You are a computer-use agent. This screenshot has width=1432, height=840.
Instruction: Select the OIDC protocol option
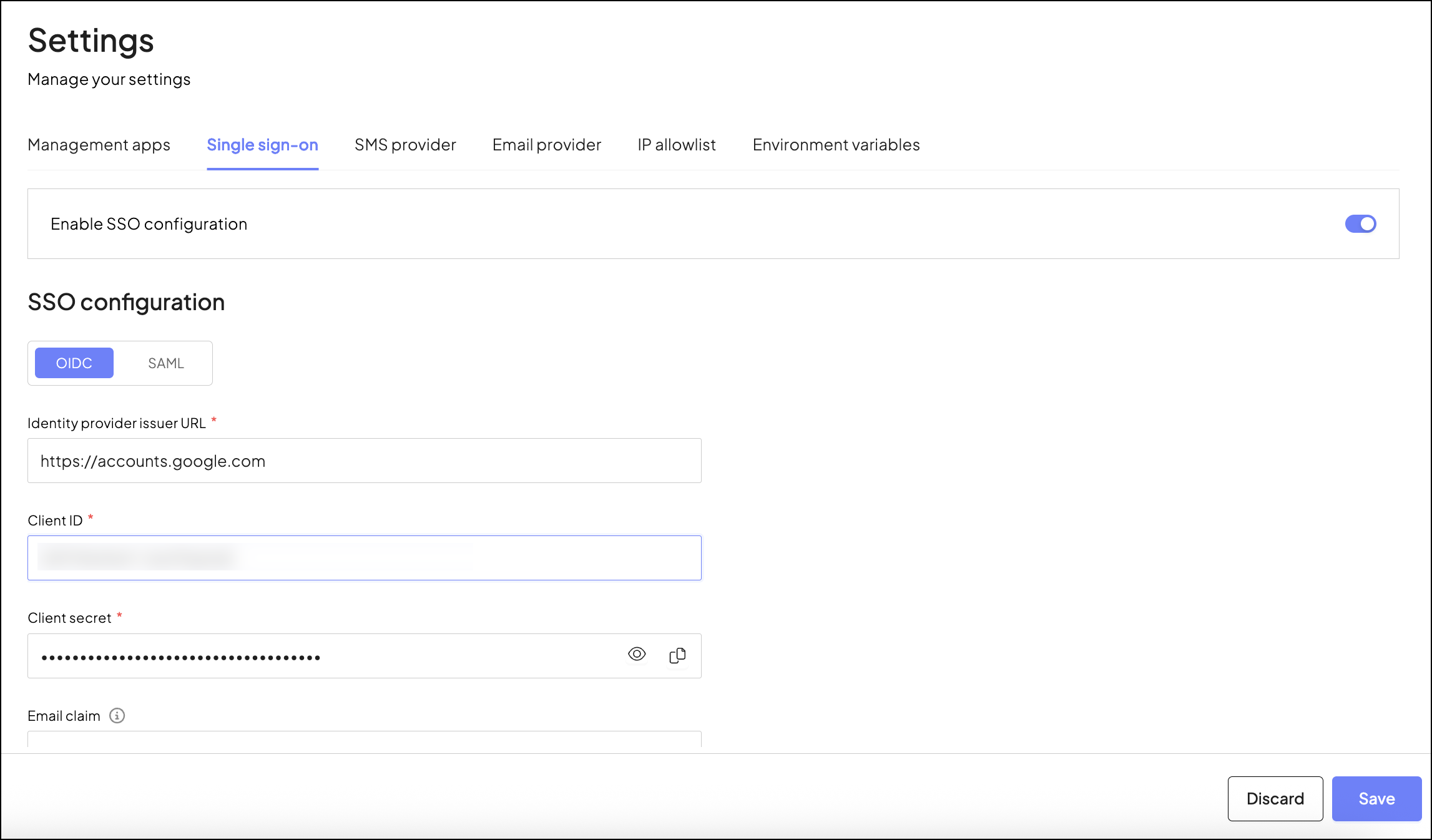pos(74,363)
